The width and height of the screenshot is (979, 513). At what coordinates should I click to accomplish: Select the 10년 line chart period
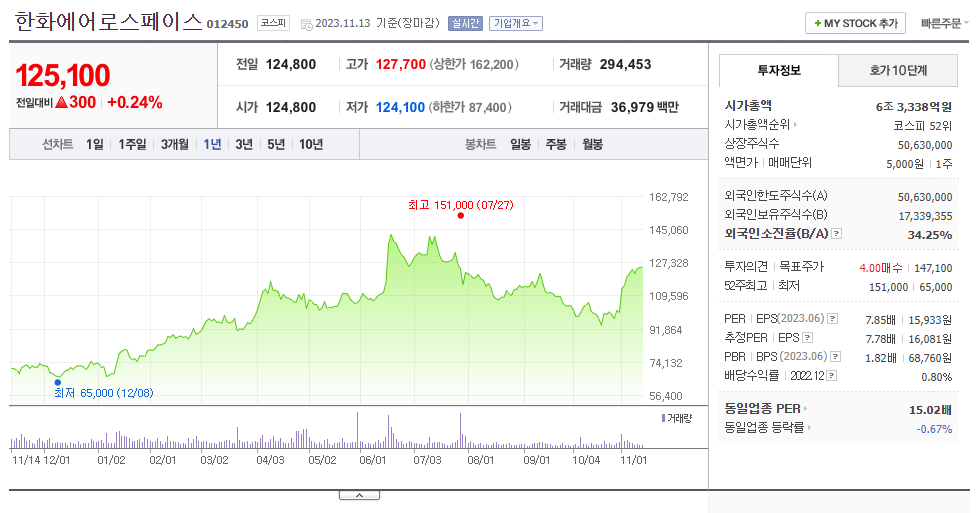tap(311, 145)
